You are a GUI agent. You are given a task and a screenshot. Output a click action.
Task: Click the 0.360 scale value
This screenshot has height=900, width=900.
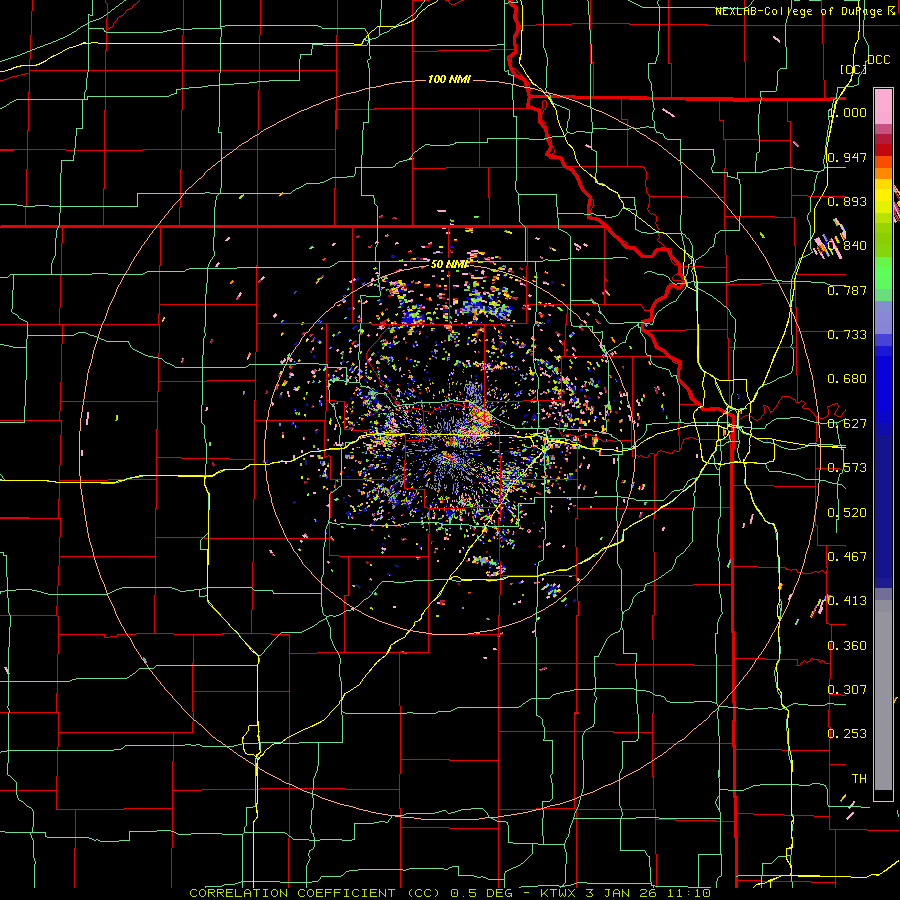click(847, 646)
